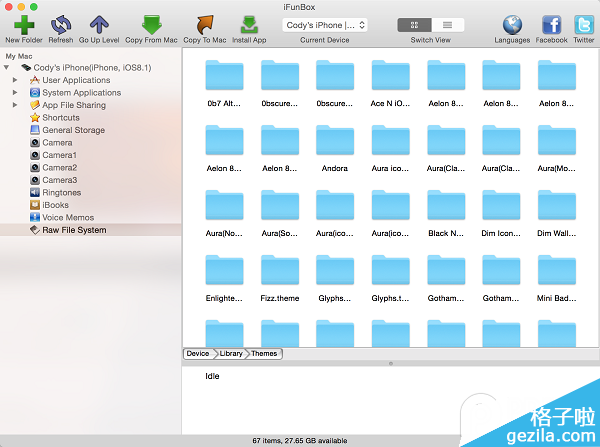Click the Install App icon

pyautogui.click(x=249, y=24)
